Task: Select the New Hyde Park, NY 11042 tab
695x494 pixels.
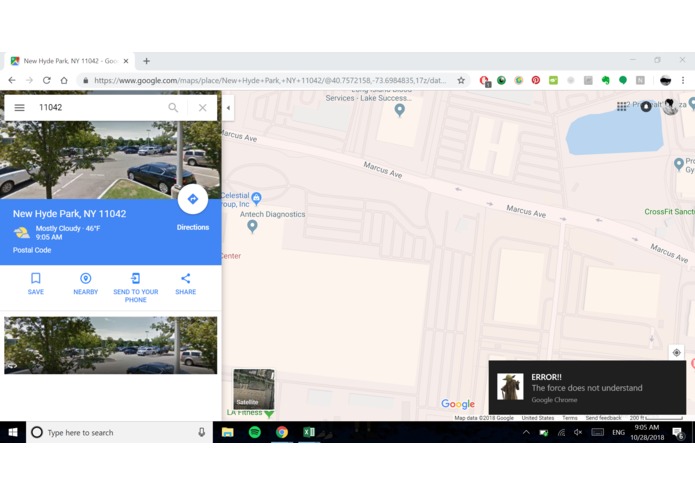Action: point(70,61)
